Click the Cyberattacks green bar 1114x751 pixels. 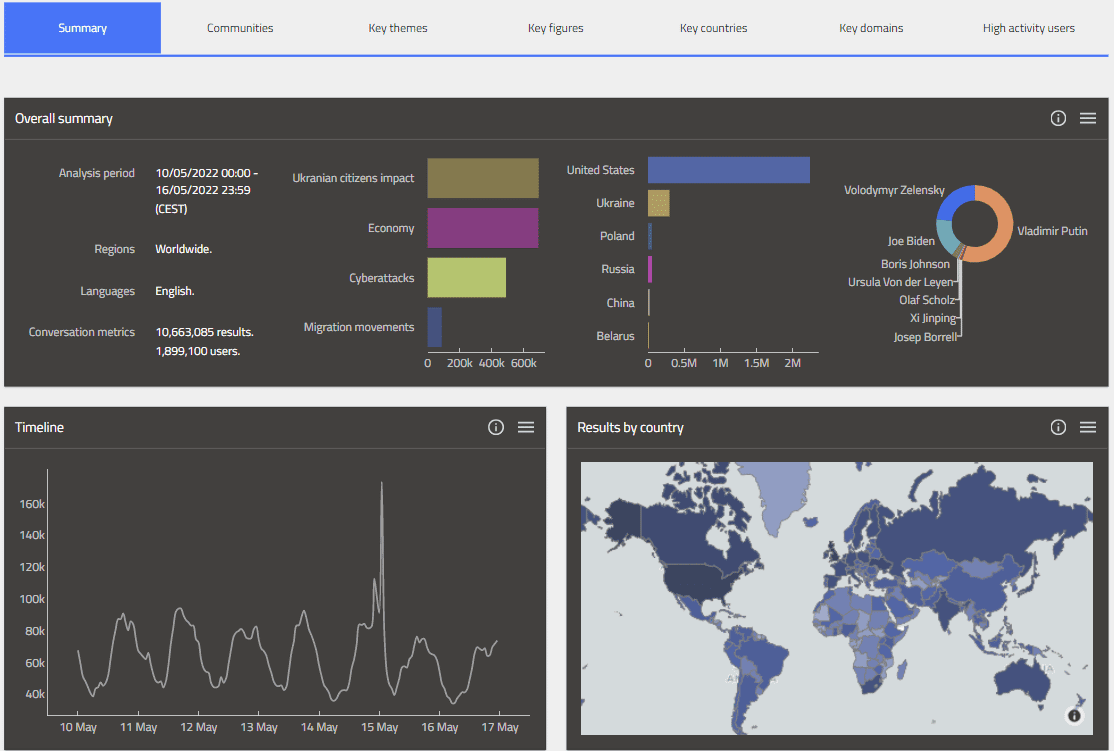click(466, 278)
